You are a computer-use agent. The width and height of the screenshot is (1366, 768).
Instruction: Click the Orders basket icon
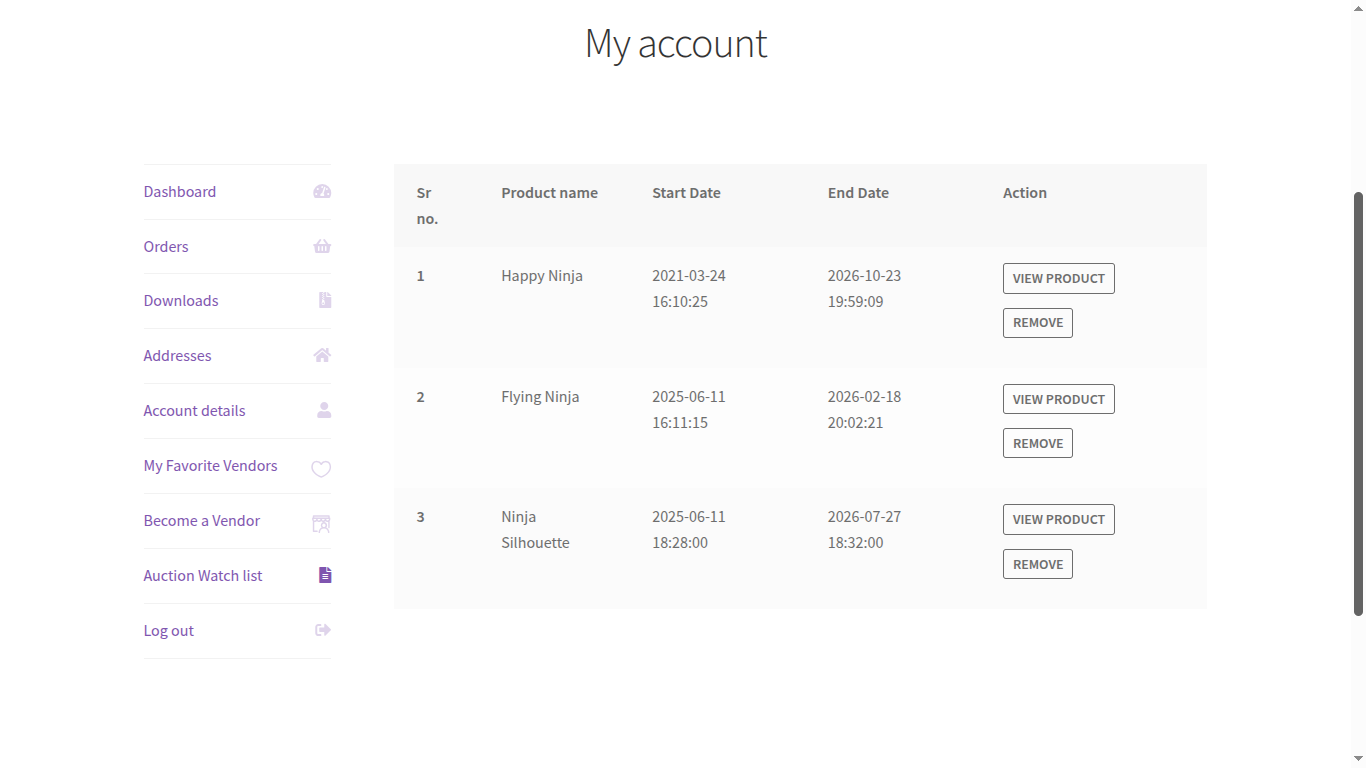(x=322, y=247)
